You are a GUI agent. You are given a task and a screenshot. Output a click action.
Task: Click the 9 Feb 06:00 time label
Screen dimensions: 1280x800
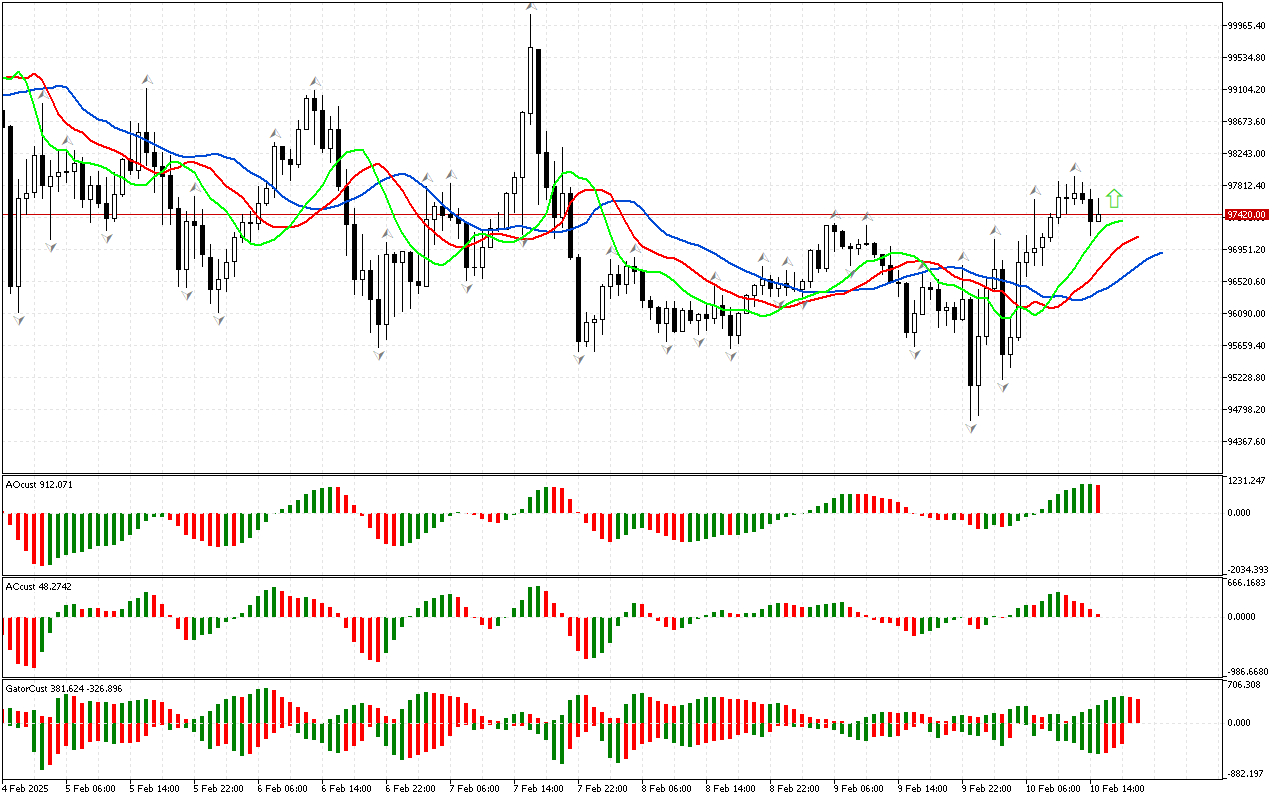(x=859, y=788)
